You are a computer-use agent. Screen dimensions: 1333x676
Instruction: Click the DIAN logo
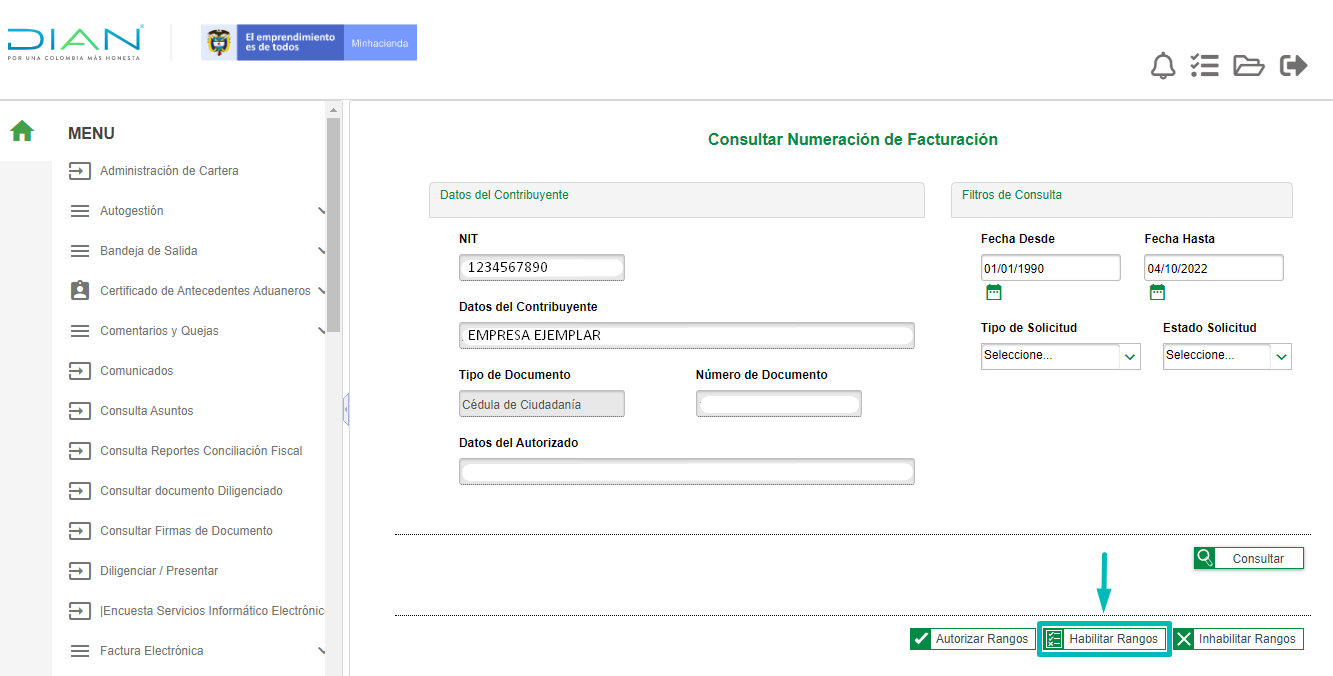(75, 43)
